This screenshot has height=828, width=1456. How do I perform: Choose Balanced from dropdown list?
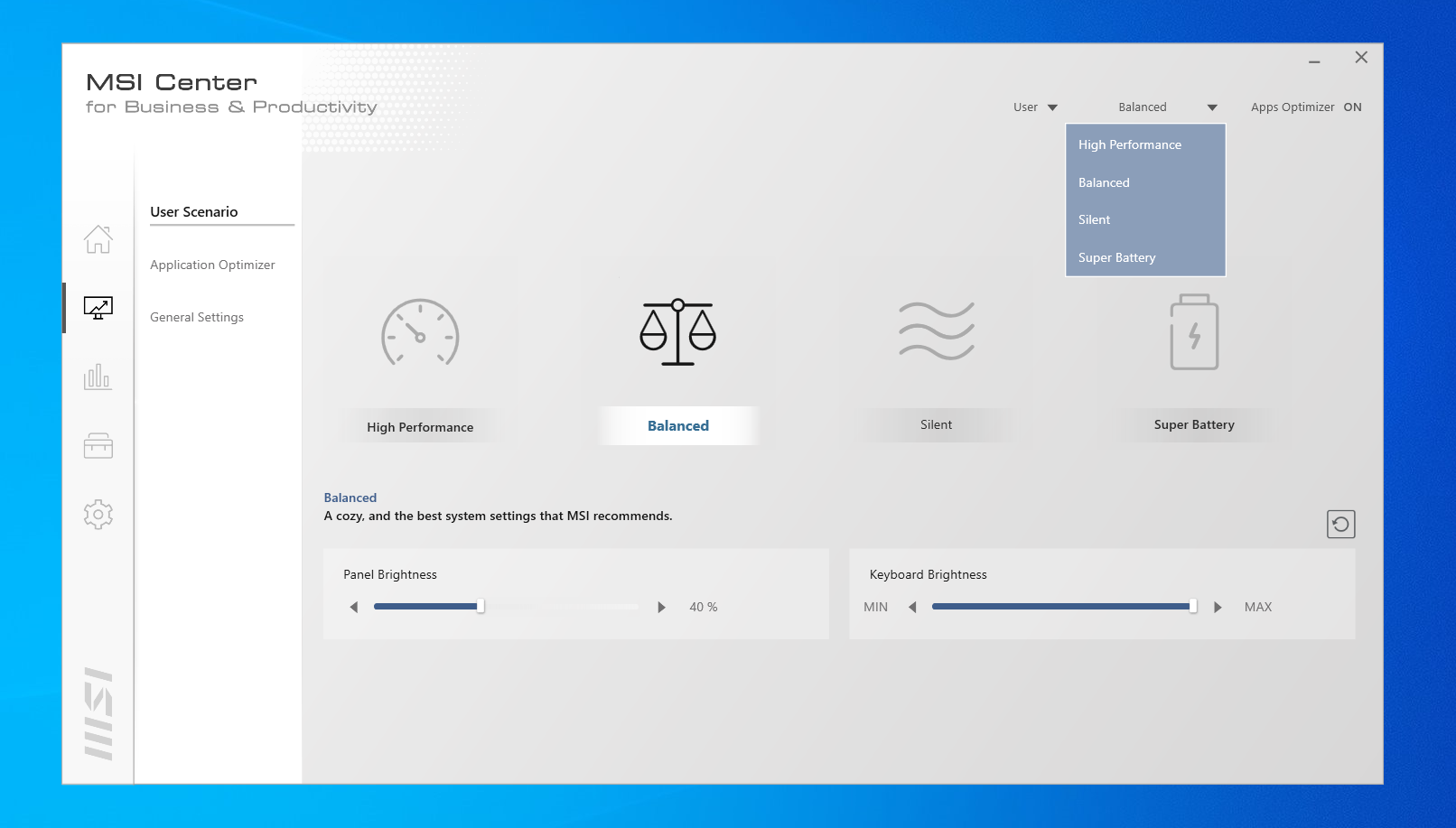(x=1145, y=182)
